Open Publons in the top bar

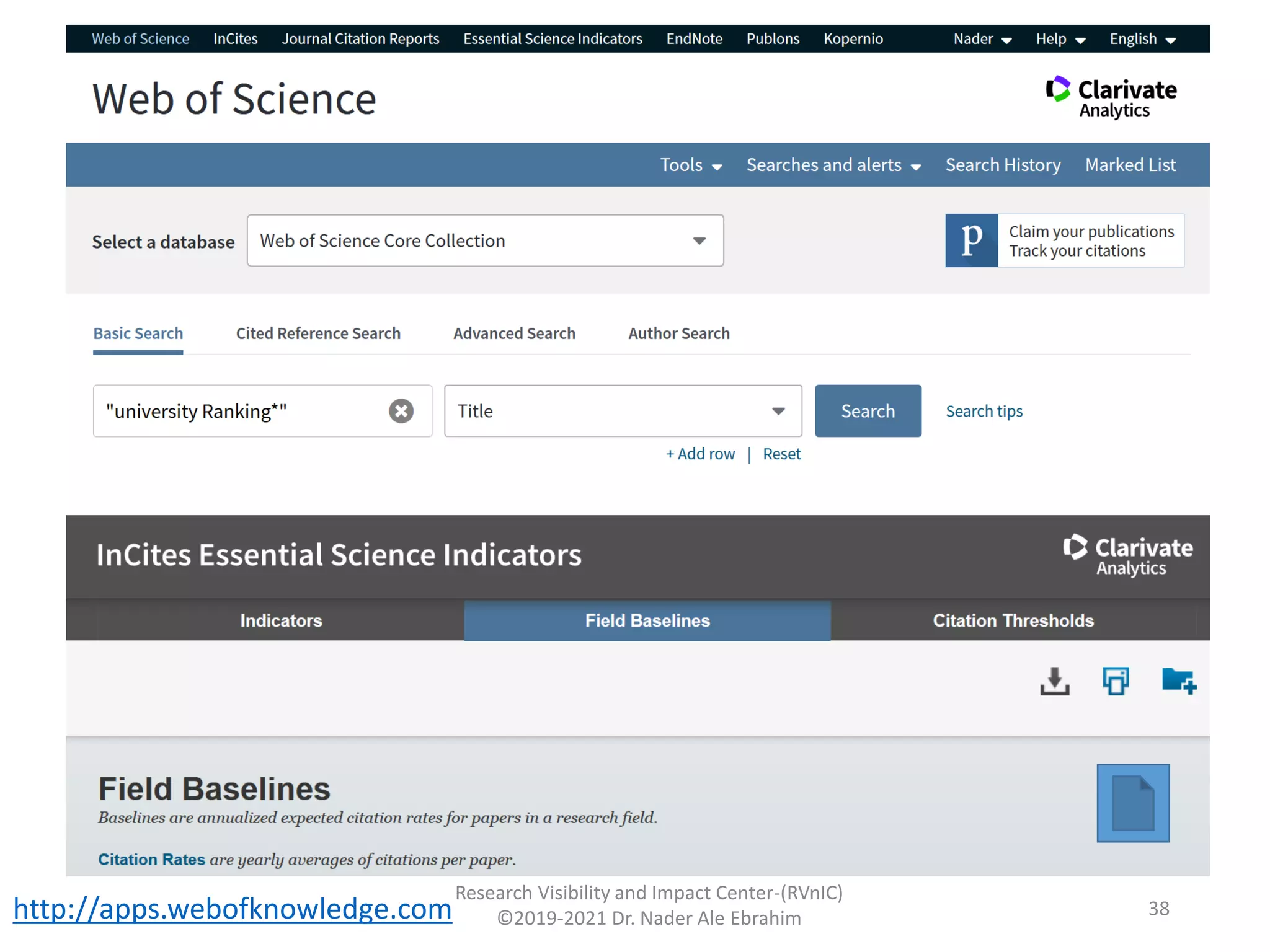(x=773, y=39)
